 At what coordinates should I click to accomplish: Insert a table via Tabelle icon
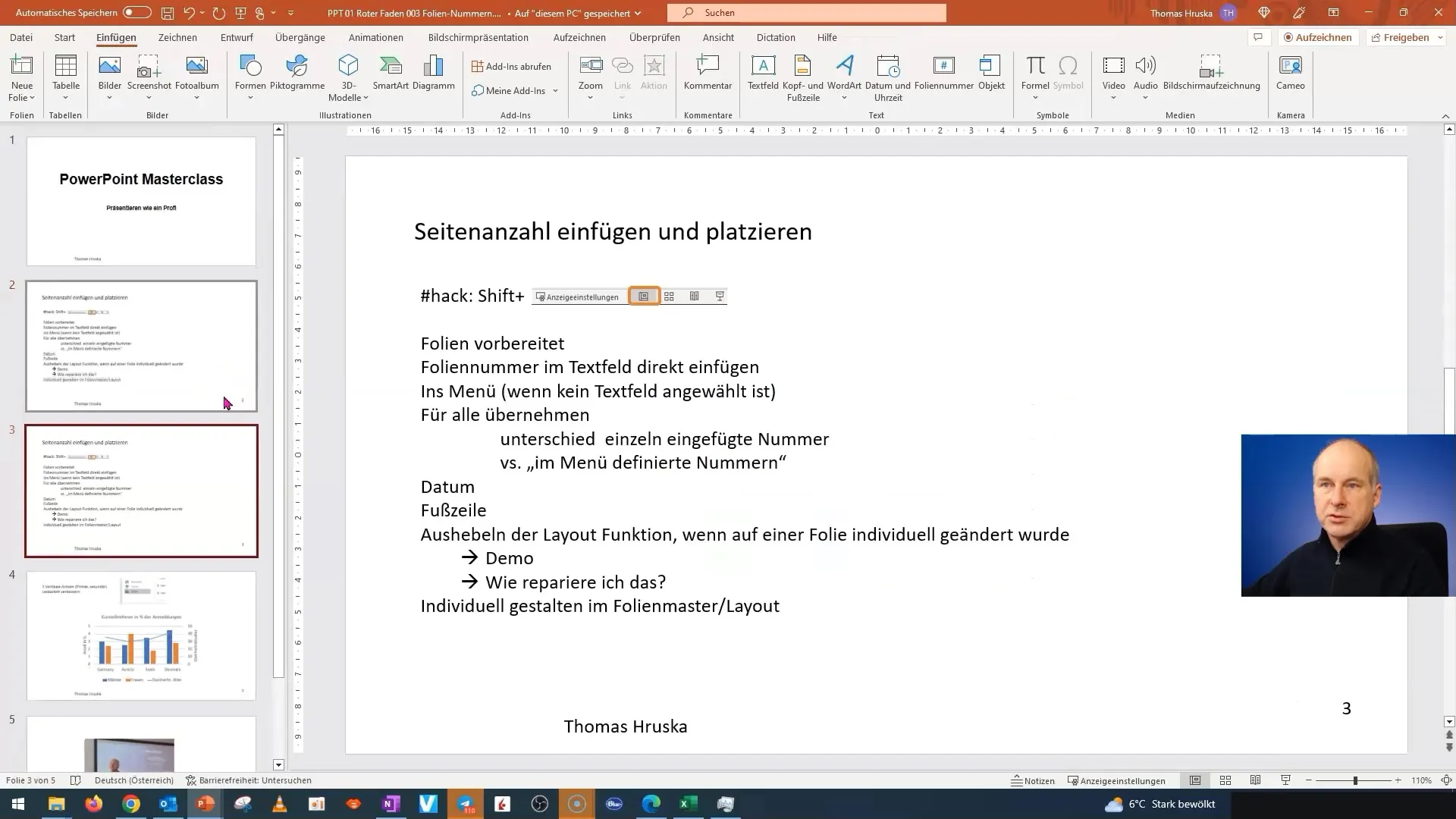pos(66,77)
